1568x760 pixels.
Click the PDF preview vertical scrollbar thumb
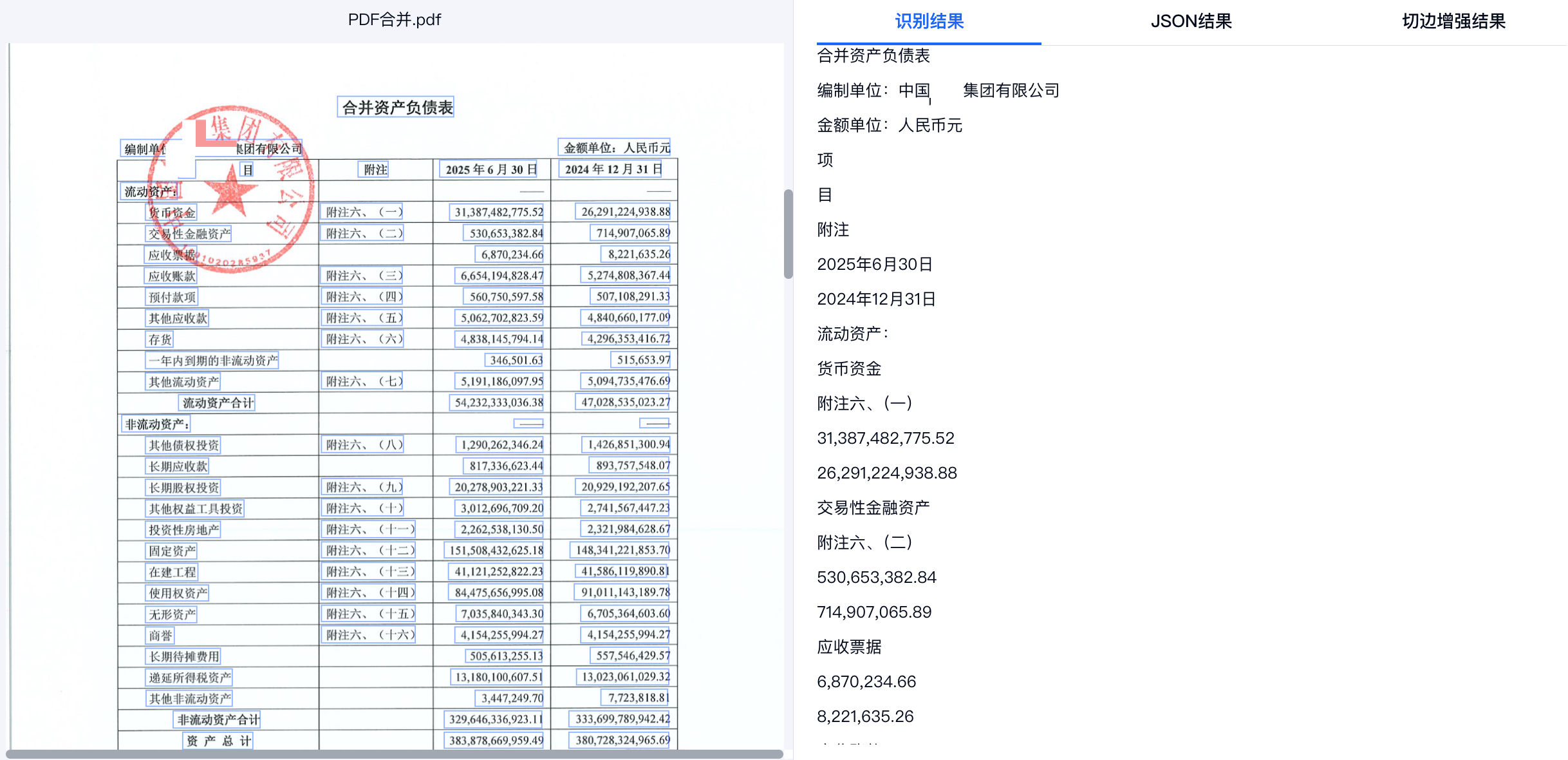[788, 234]
